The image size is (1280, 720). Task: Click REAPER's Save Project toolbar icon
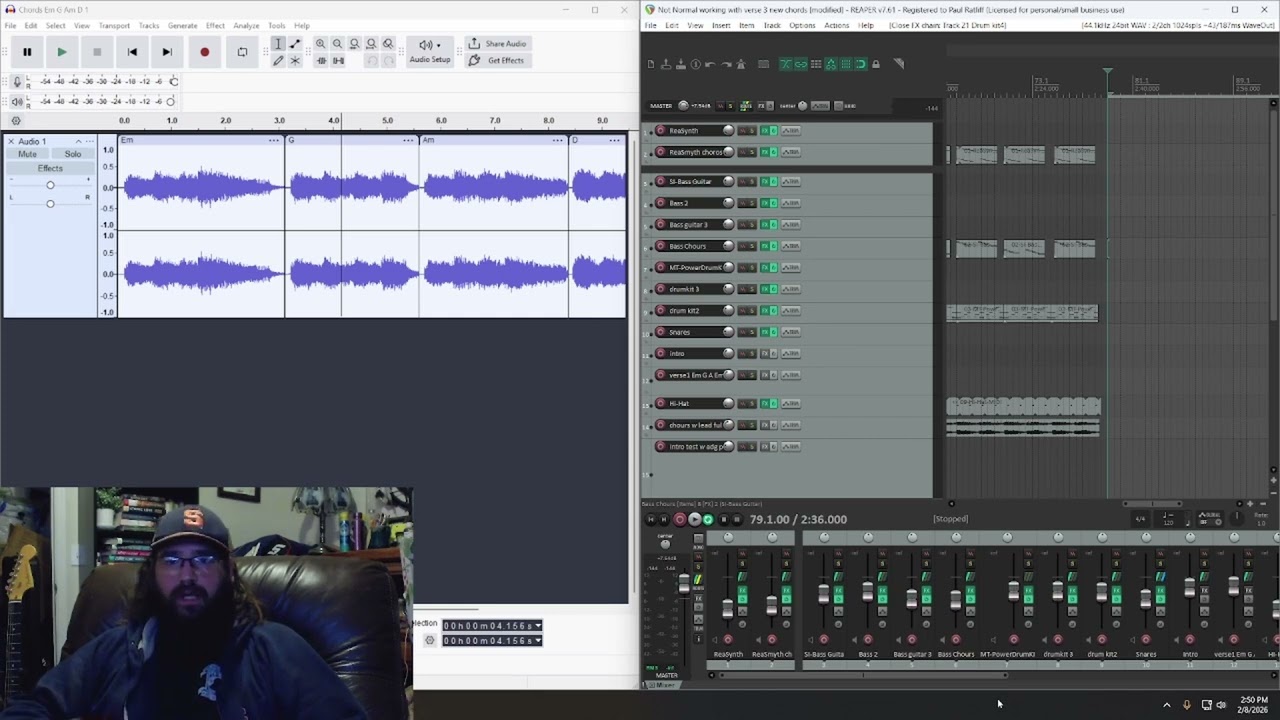pyautogui.click(x=681, y=64)
